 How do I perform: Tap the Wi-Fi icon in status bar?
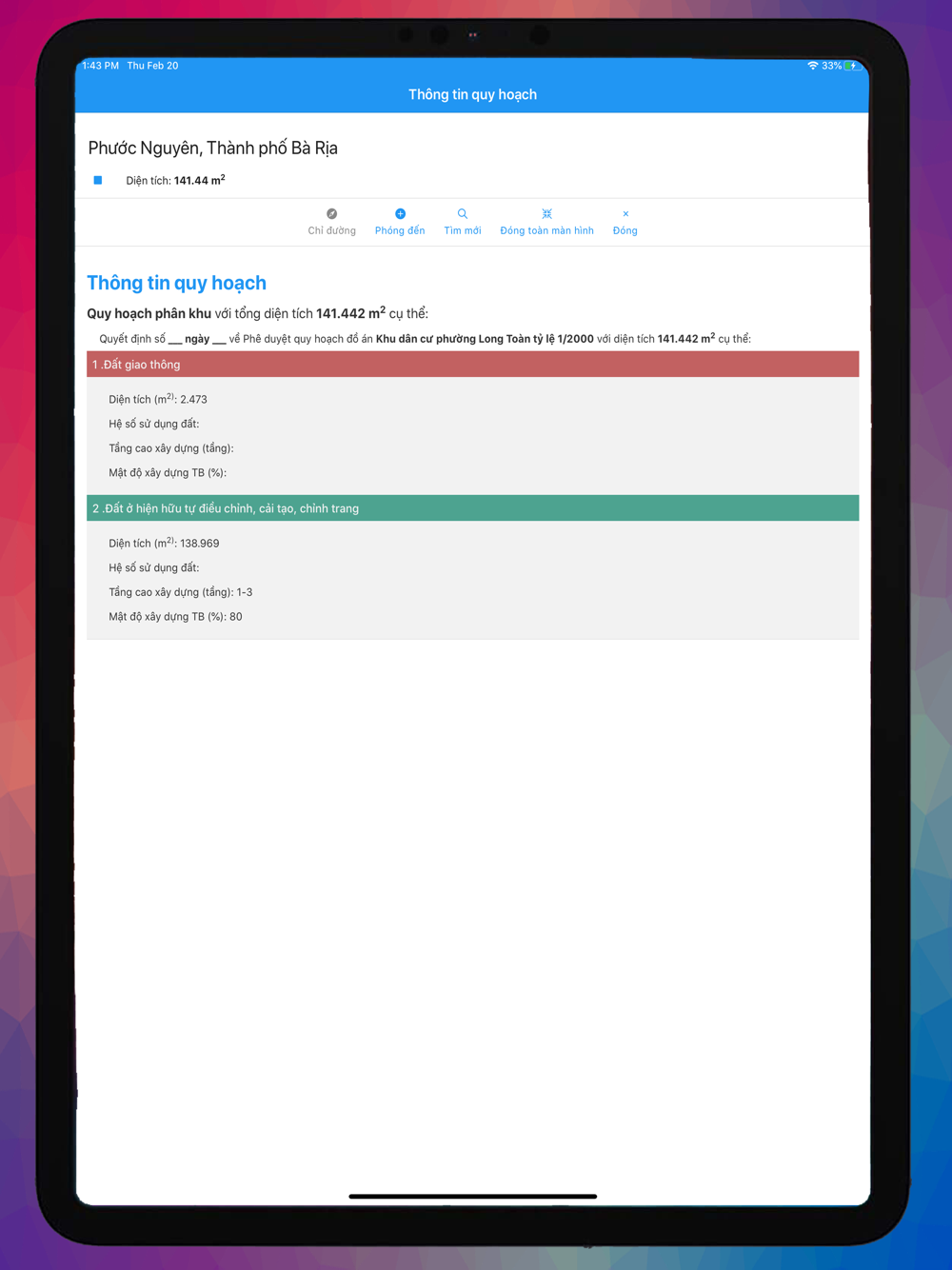[x=813, y=66]
